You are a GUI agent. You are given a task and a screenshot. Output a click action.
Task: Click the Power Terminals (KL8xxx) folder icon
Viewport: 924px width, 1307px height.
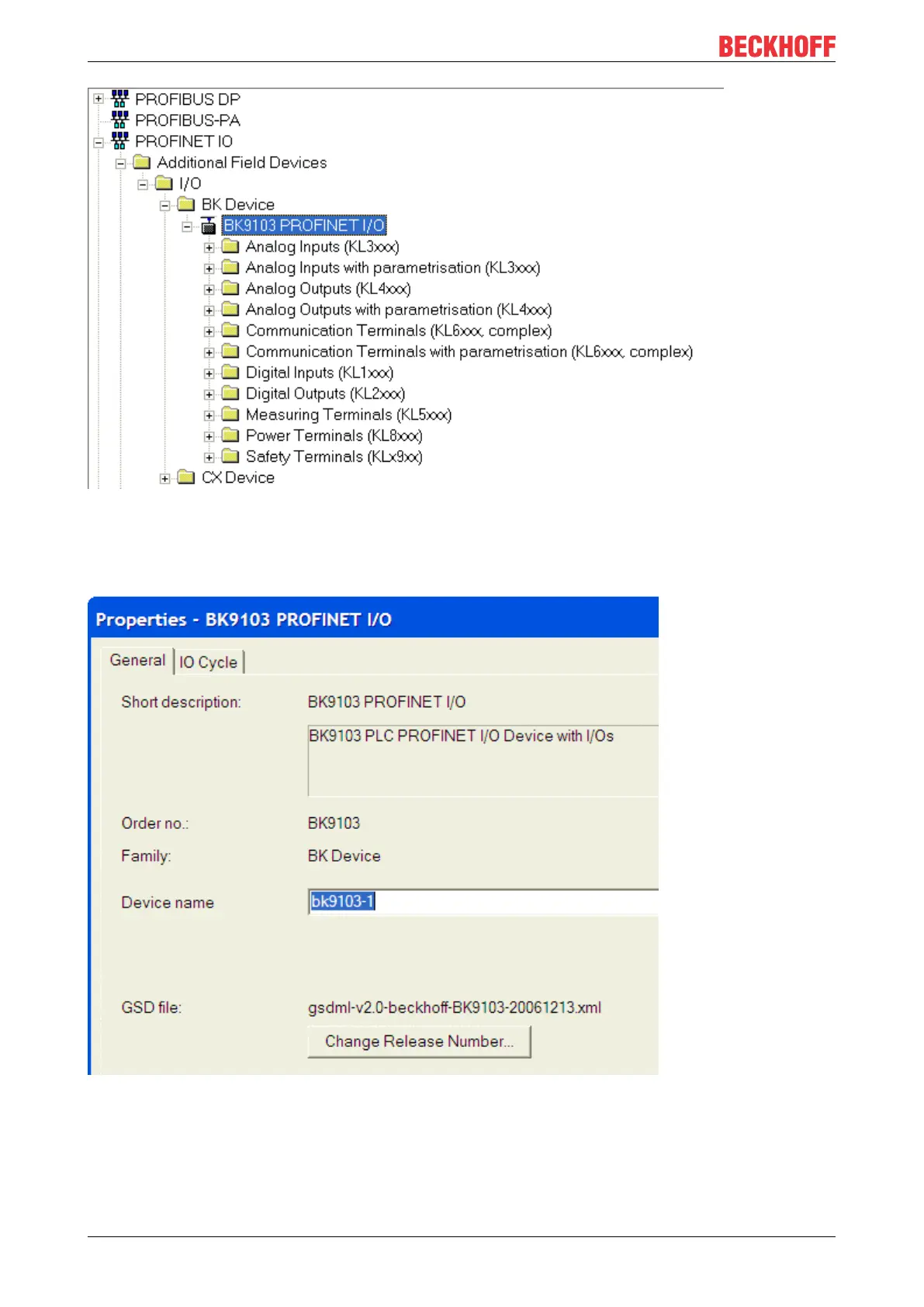point(230,435)
